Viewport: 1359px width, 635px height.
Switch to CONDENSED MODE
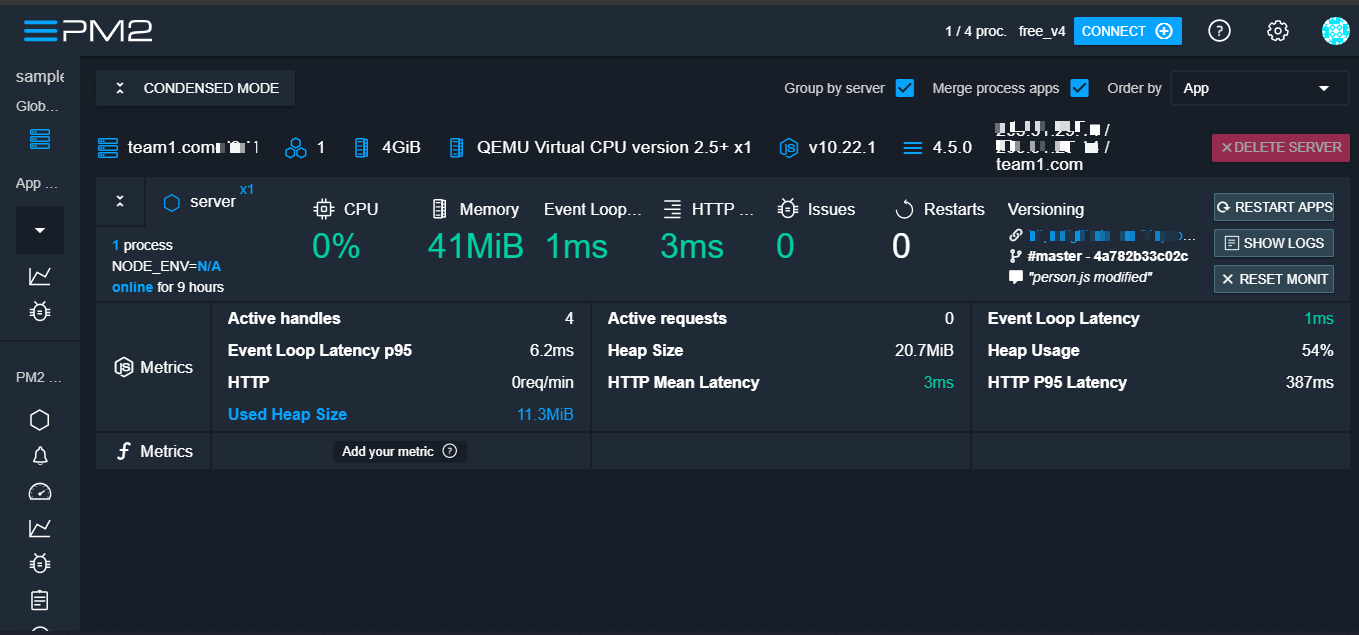pos(196,88)
